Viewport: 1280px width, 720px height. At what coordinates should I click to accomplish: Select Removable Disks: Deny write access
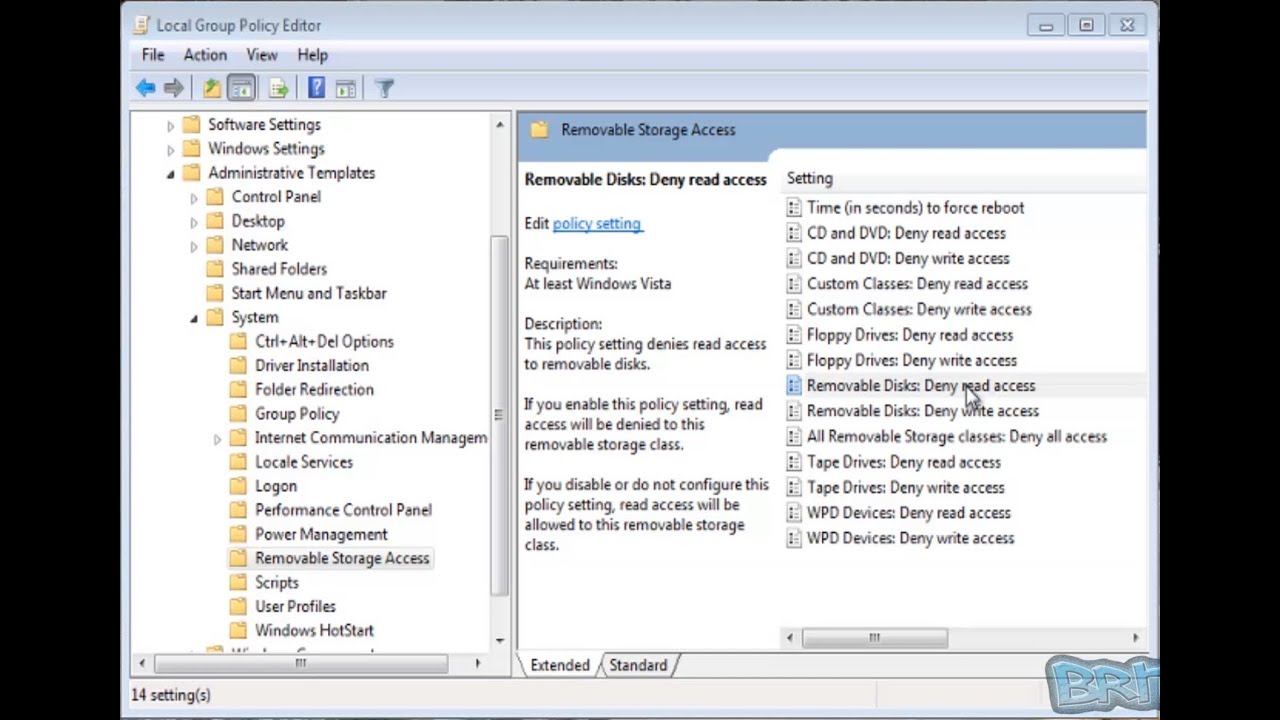point(922,411)
